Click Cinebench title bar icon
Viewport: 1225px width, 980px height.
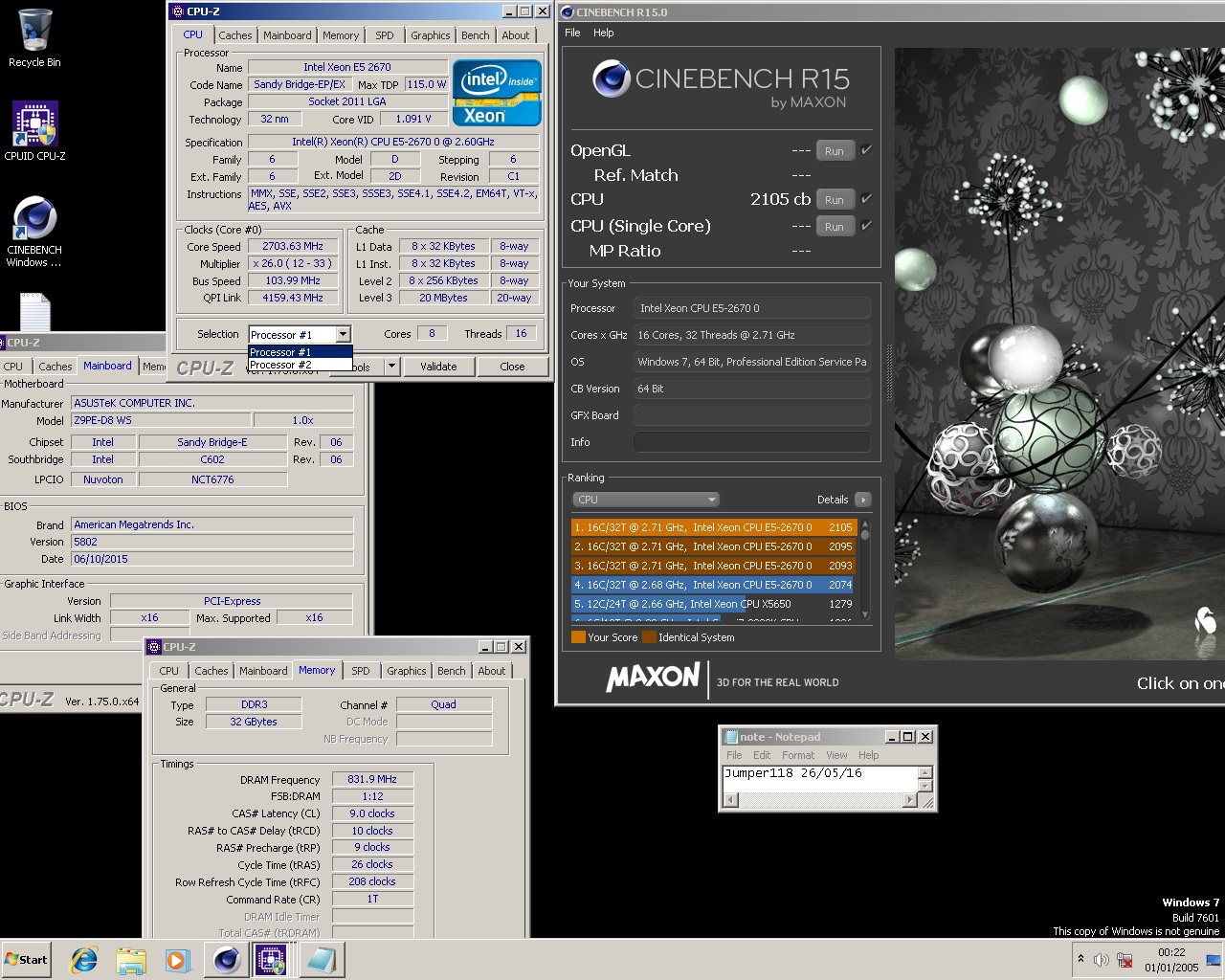point(567,11)
